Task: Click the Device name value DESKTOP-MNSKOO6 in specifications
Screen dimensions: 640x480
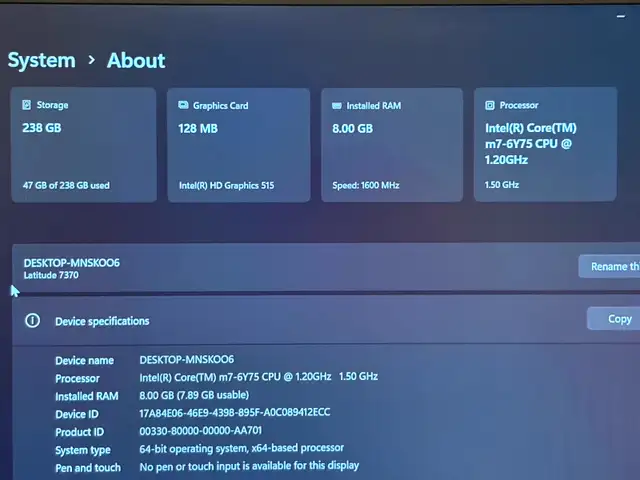Action: pos(187,360)
